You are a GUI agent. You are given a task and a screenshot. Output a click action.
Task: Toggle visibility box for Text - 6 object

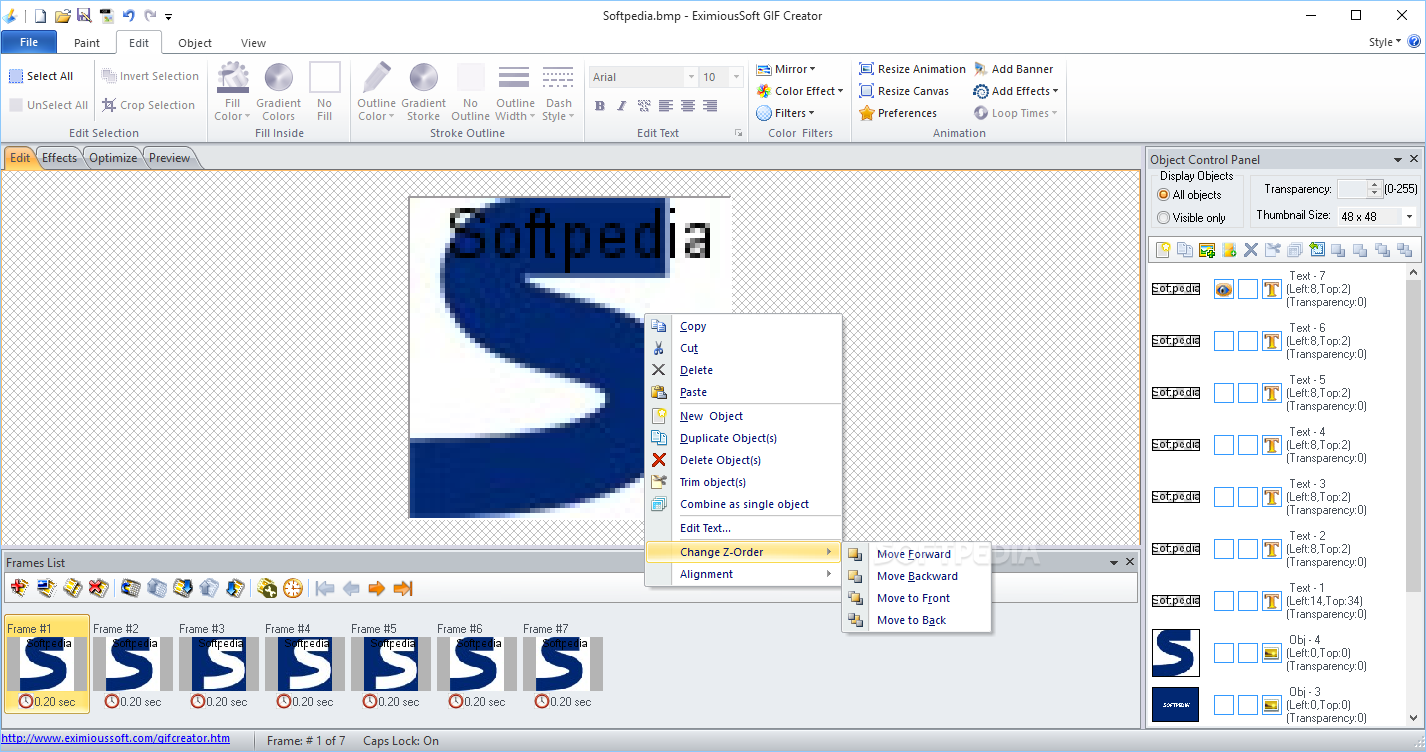coord(1224,341)
